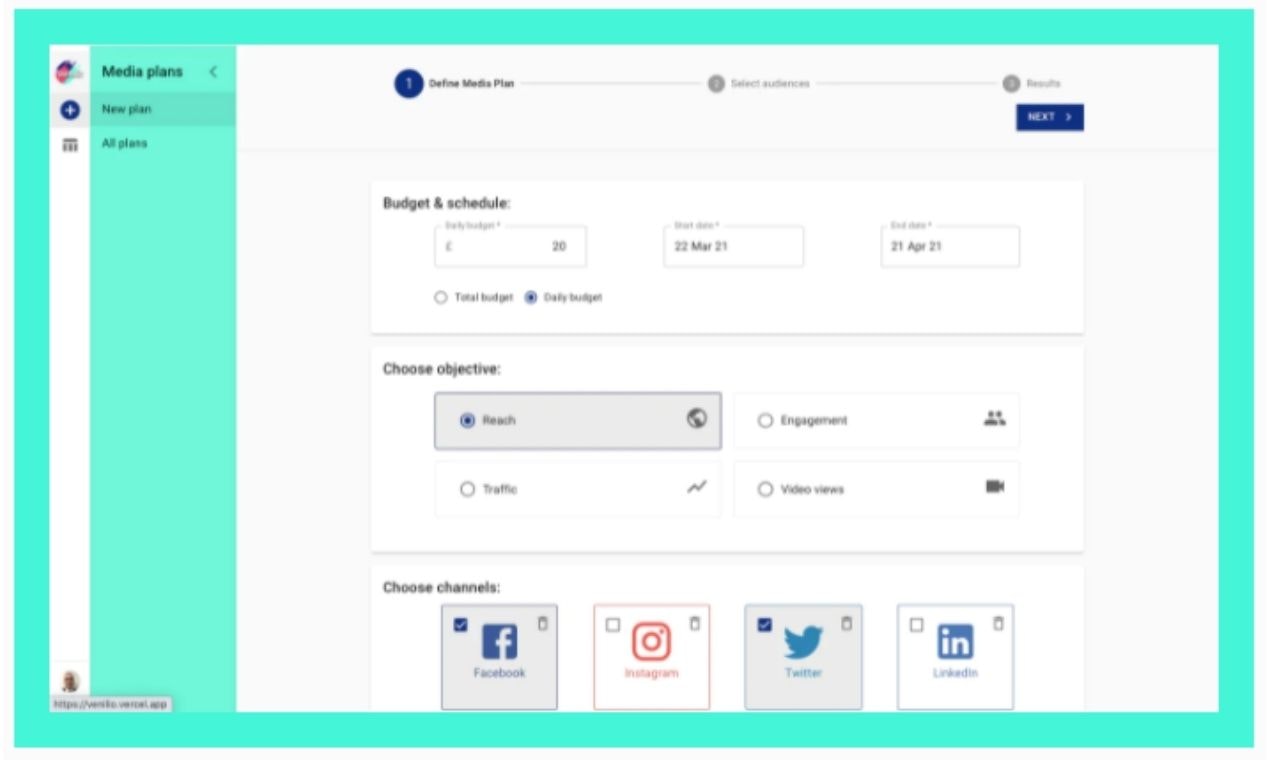Screen dimensions: 1270x760
Task: Open the End date field
Action: pos(950,246)
